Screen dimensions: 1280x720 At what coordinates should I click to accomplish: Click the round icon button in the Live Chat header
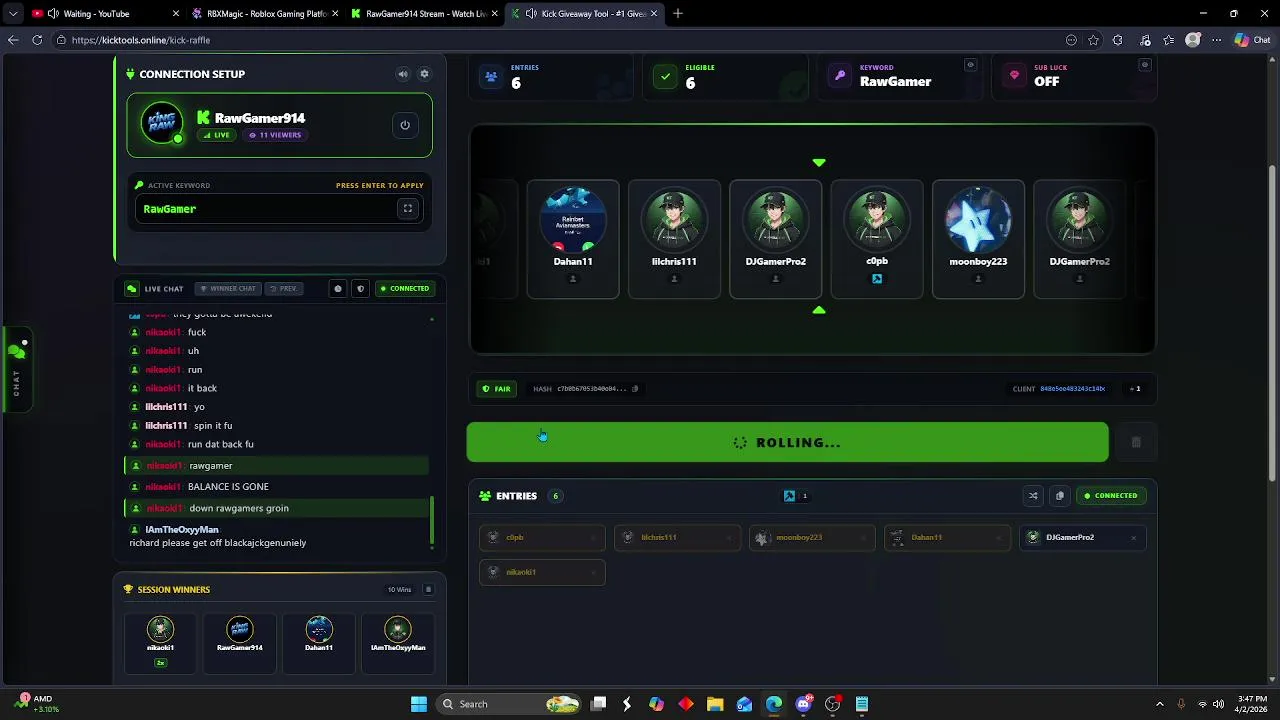click(x=338, y=288)
